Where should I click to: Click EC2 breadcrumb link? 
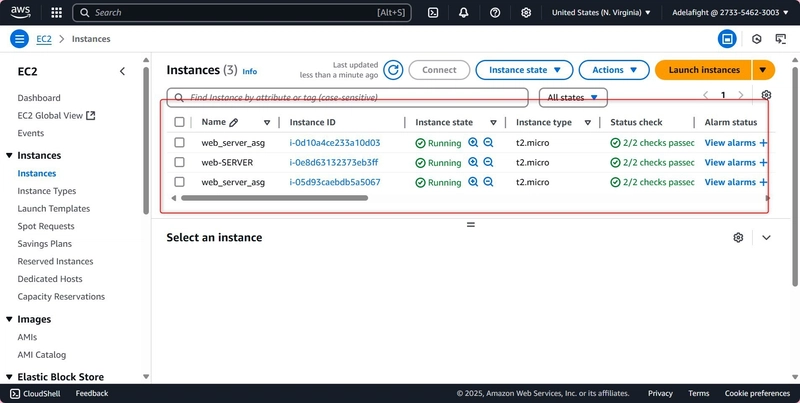click(x=44, y=39)
